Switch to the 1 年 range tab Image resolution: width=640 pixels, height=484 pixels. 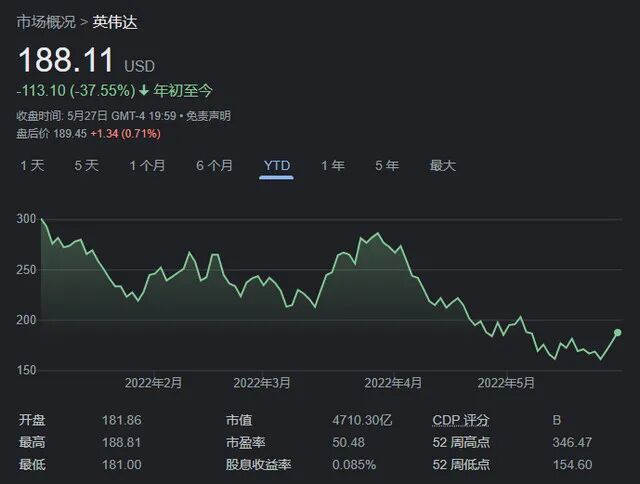pos(333,166)
